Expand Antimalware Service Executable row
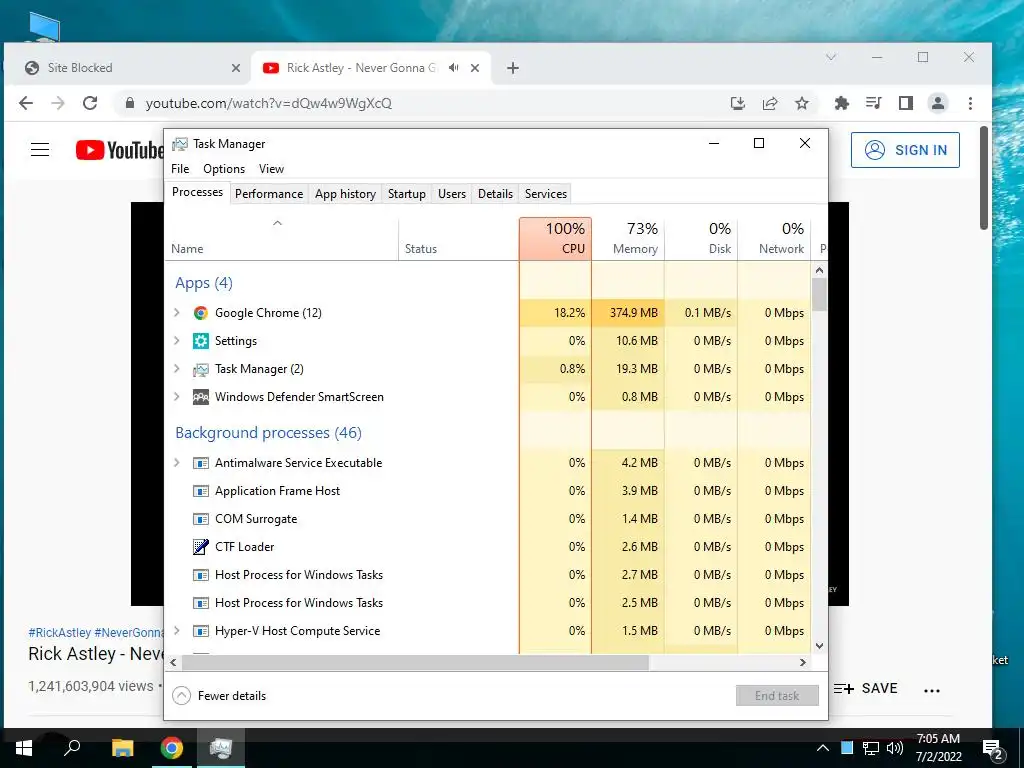This screenshot has height=768, width=1024. click(176, 463)
